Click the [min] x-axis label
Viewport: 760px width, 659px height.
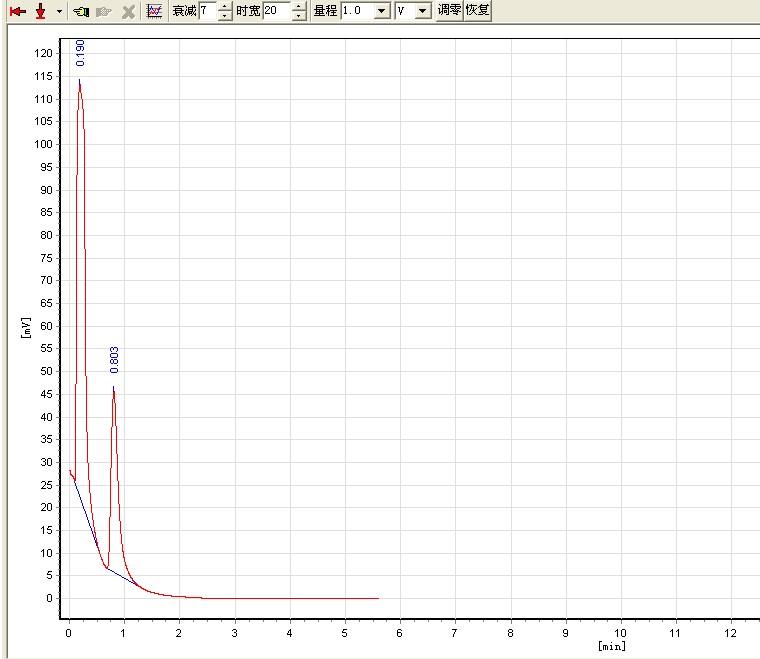612,645
